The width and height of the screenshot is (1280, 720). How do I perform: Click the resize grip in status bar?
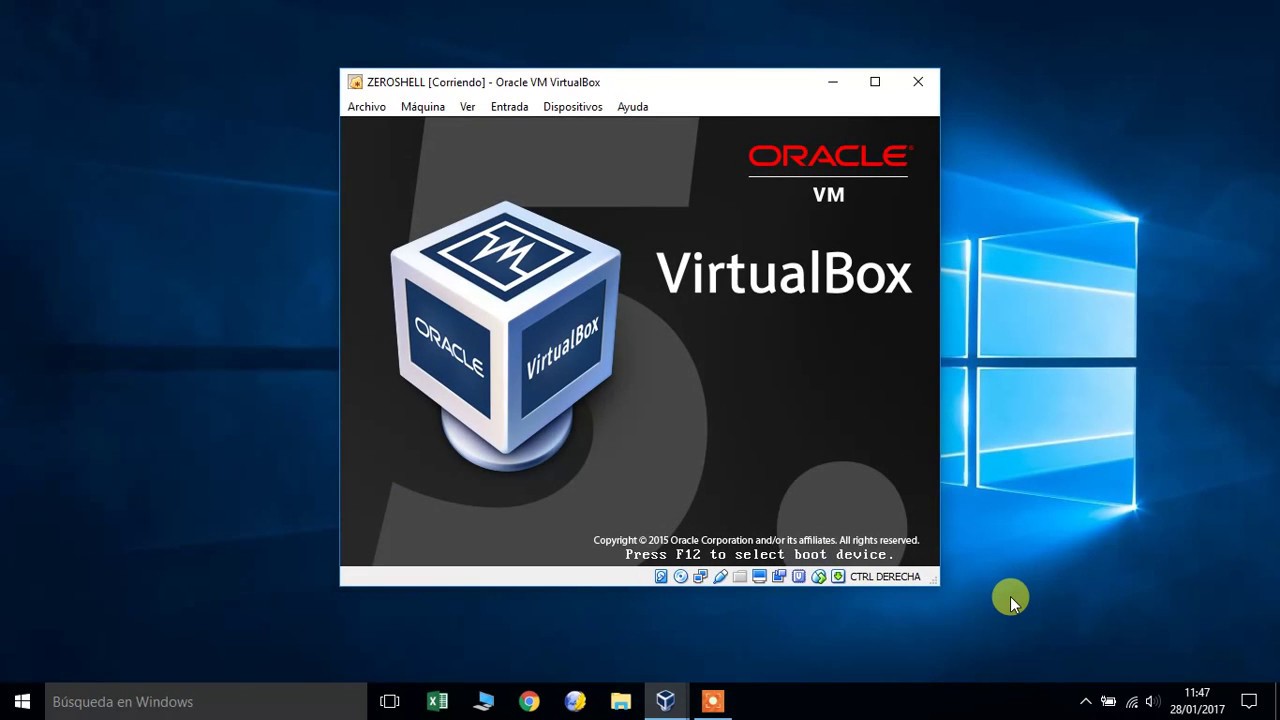(932, 578)
